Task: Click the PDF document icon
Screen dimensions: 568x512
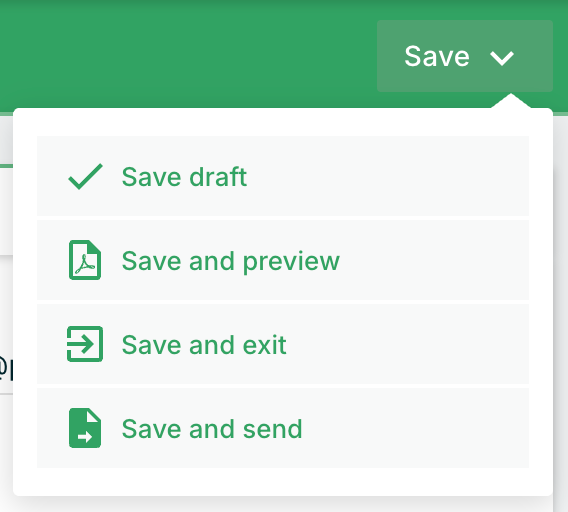Action: click(x=85, y=260)
